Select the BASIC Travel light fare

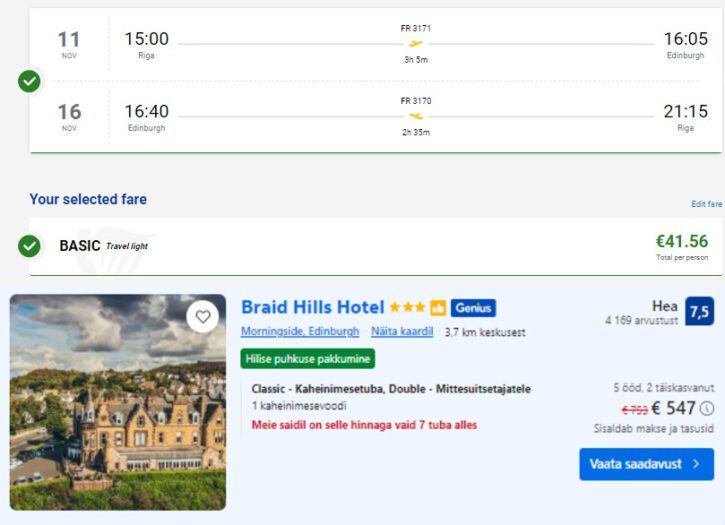pos(104,245)
